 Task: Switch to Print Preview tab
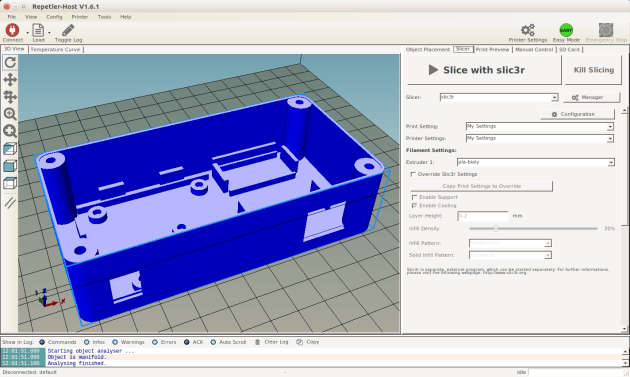[492, 49]
